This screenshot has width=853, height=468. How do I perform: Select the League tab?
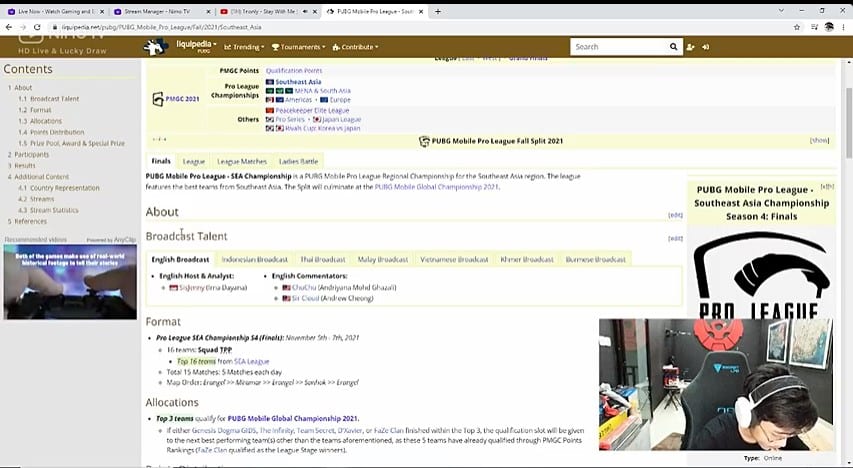click(x=194, y=162)
